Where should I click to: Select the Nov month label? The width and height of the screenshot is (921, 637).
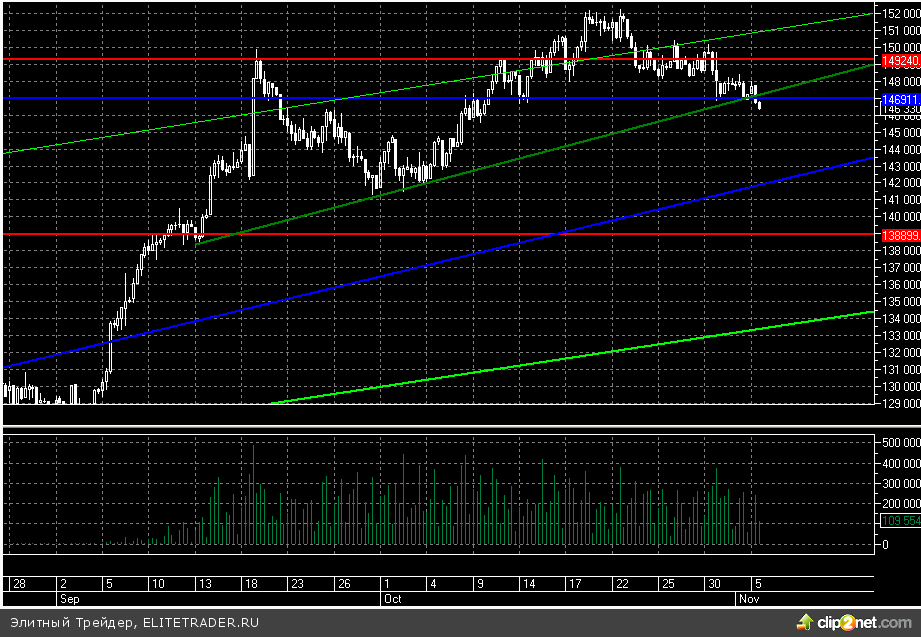coord(748,598)
